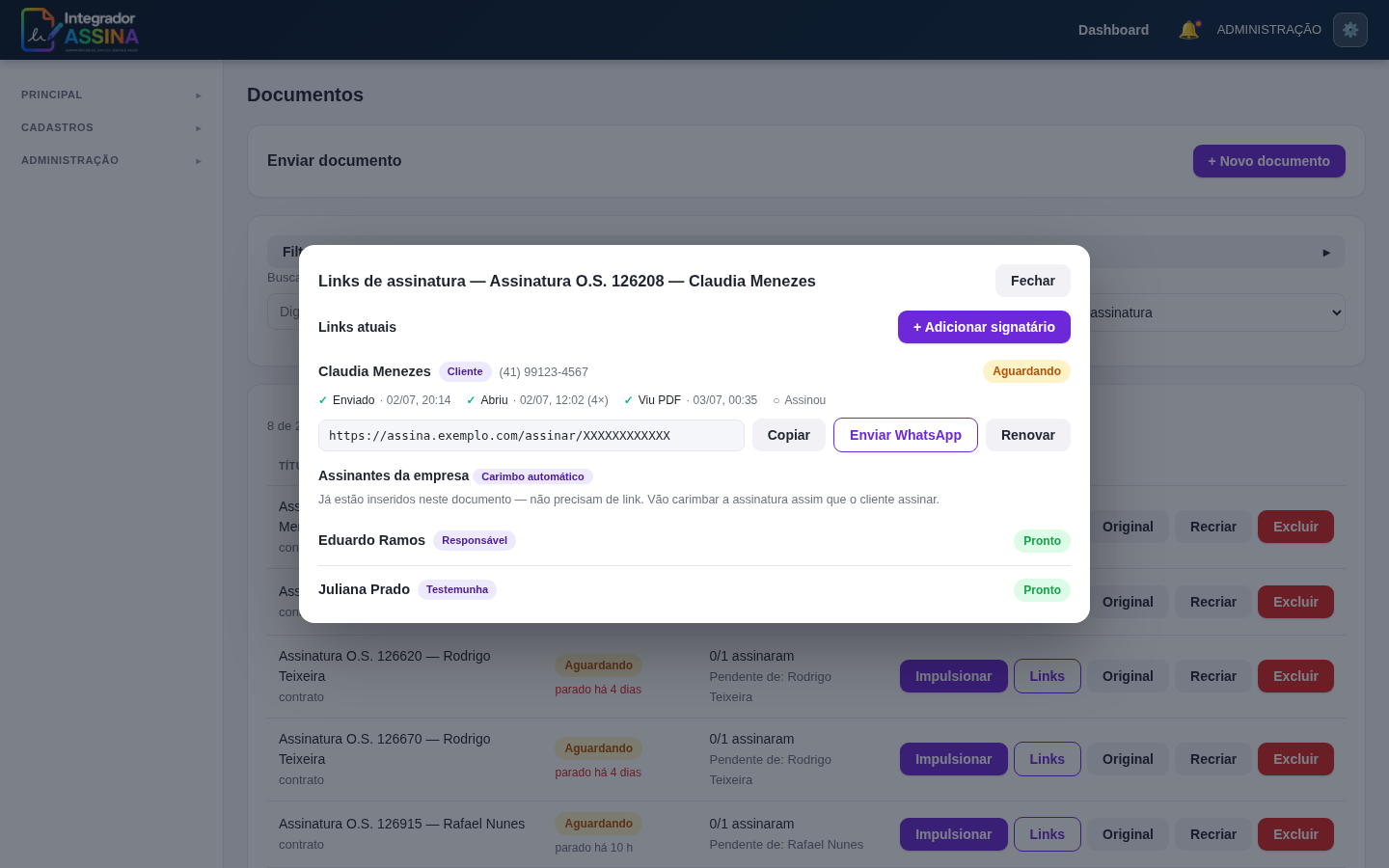Expand the PRINCIPAL sidebar section

tap(111, 95)
